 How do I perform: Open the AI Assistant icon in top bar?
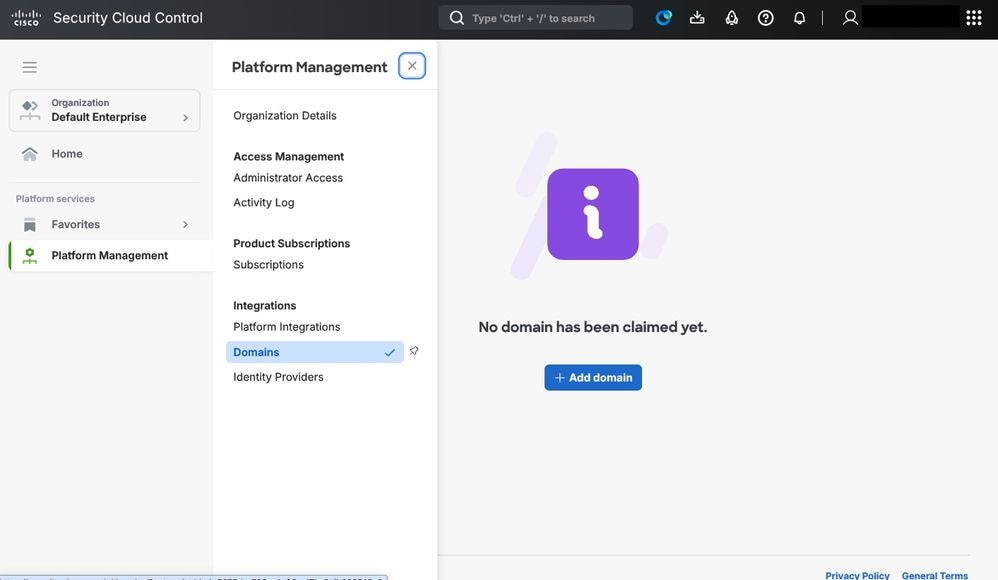click(662, 17)
